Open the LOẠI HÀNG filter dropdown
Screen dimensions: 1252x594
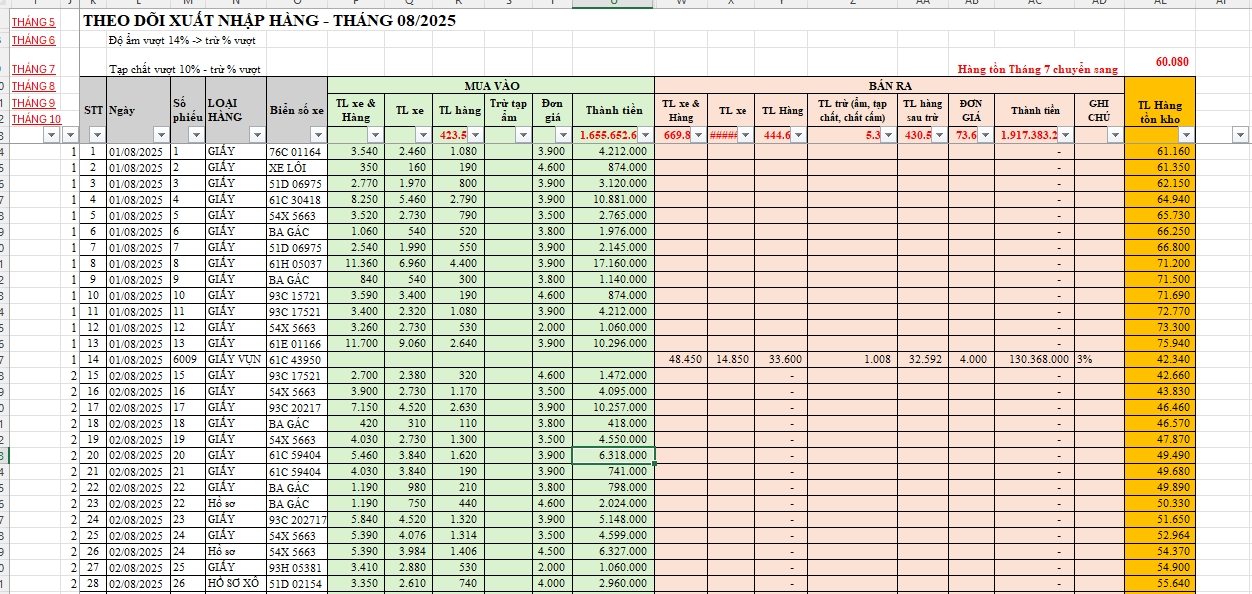click(256, 134)
